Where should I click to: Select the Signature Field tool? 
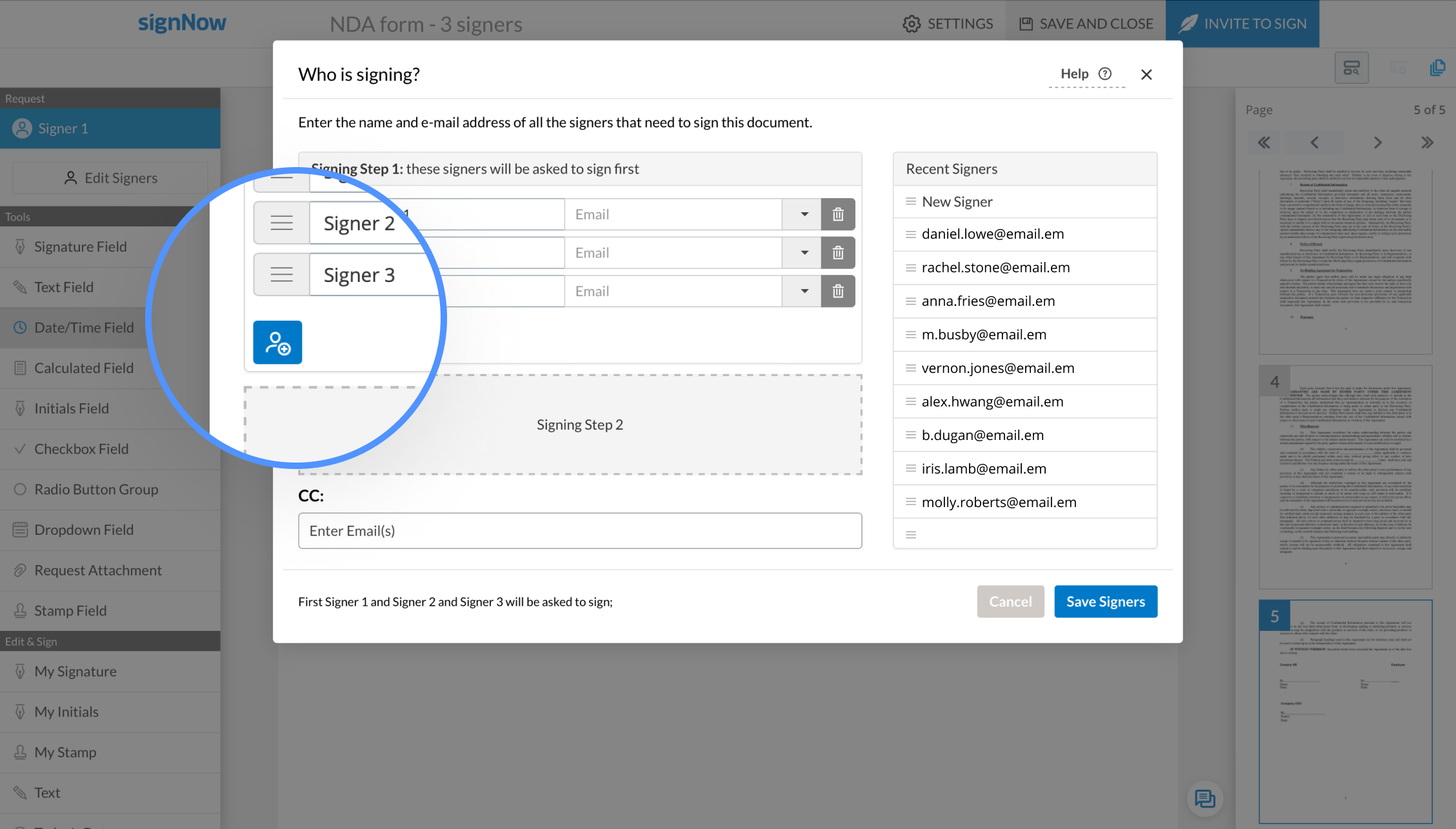point(80,246)
